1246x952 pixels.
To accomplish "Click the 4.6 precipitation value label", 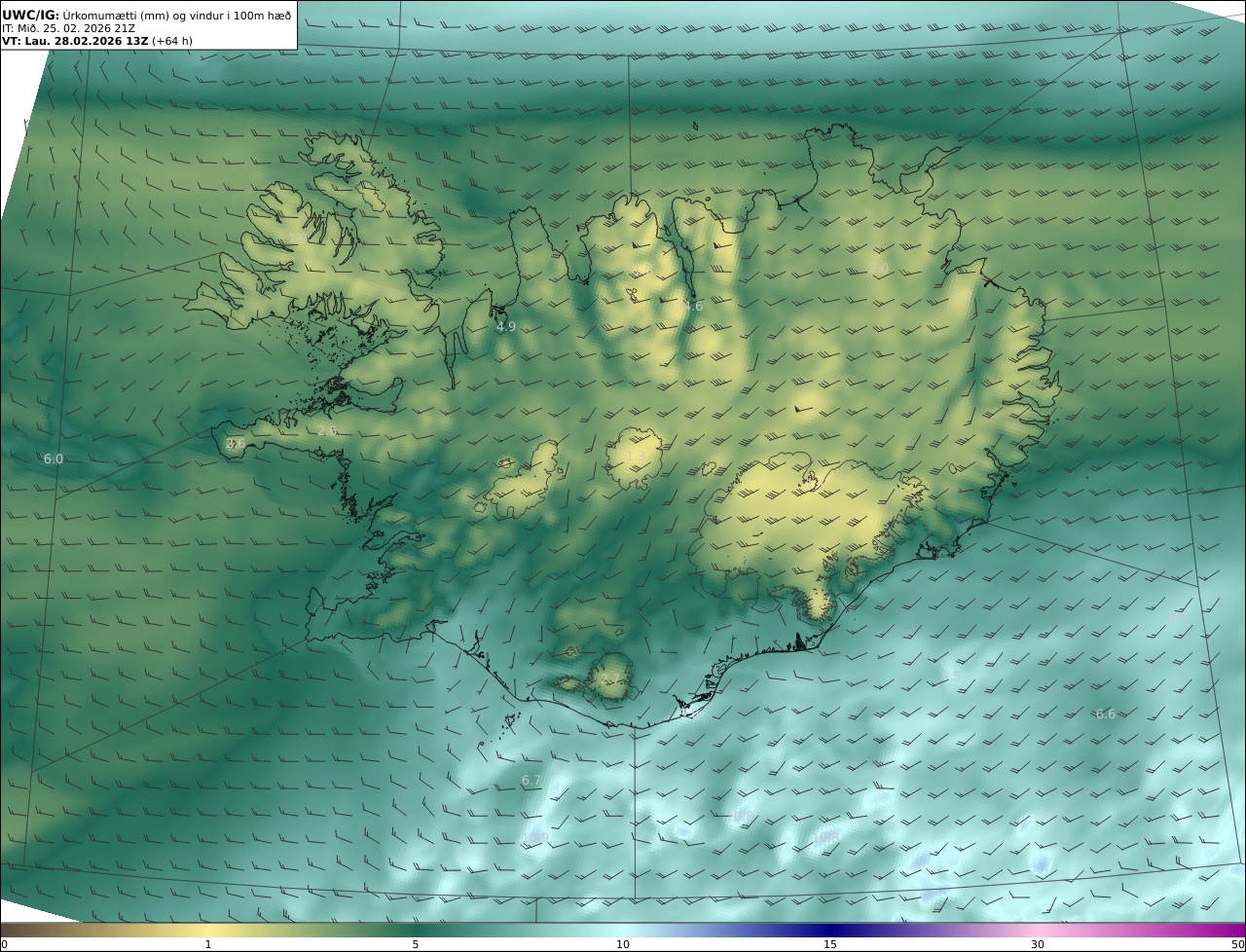I will [693, 306].
